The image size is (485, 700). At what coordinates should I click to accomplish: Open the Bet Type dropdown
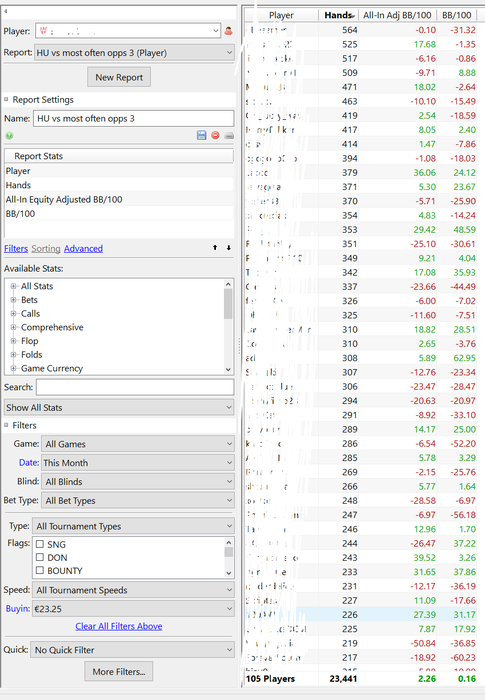point(138,500)
